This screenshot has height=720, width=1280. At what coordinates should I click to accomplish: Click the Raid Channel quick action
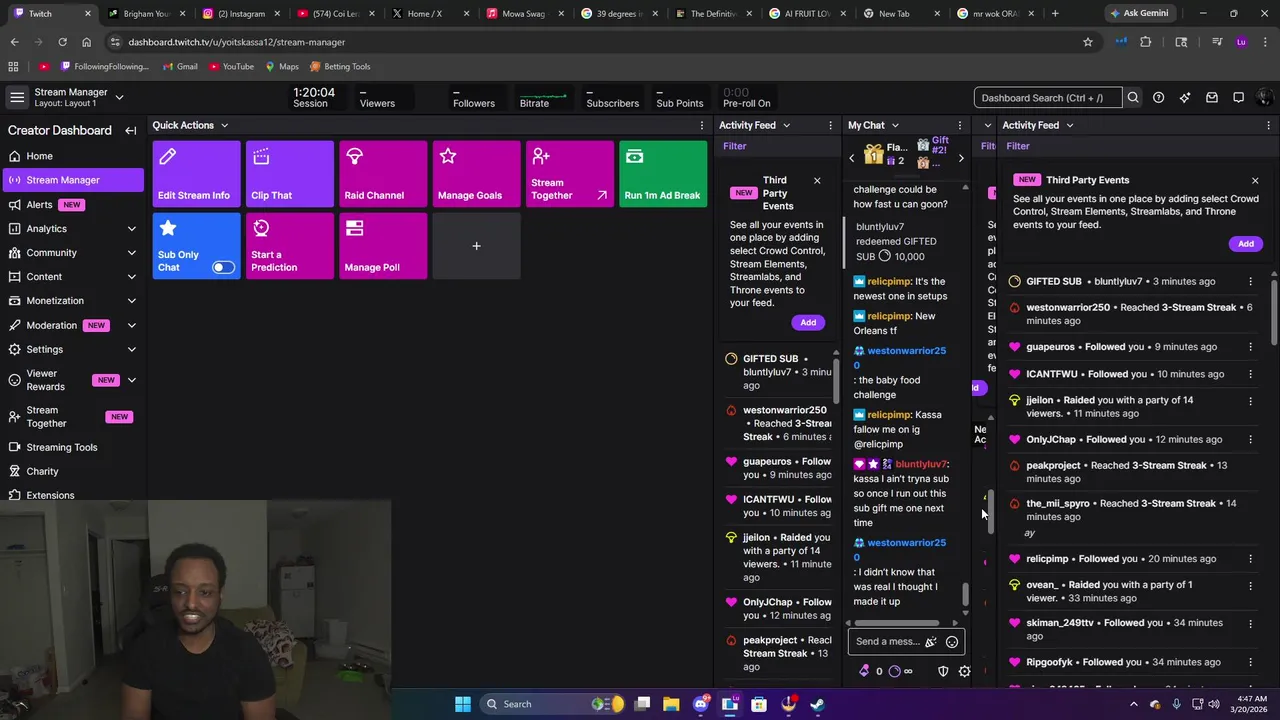383,174
